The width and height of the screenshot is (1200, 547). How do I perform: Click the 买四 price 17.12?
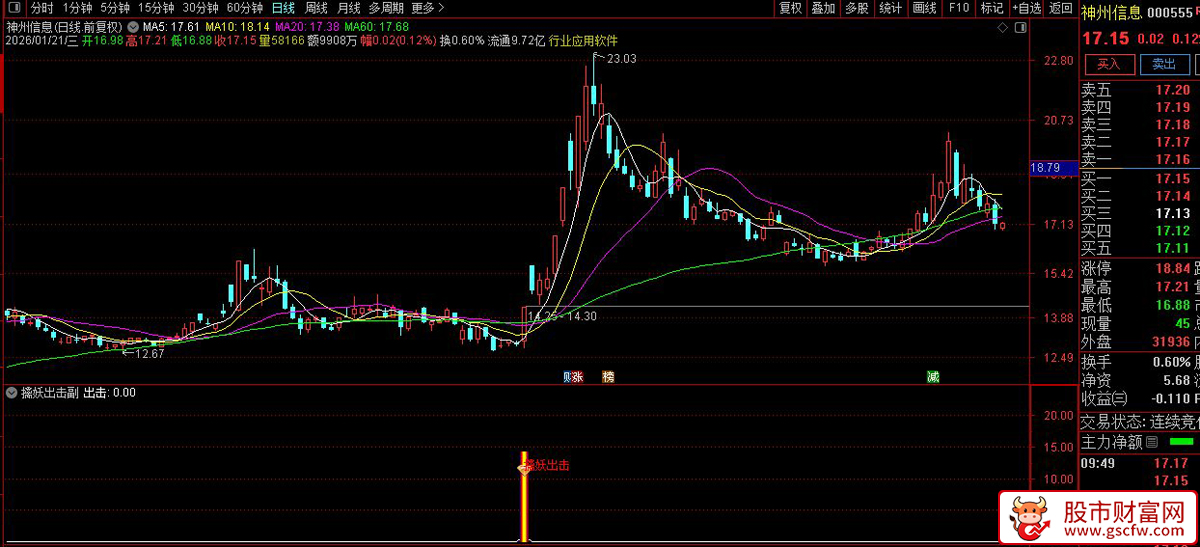pos(1173,230)
